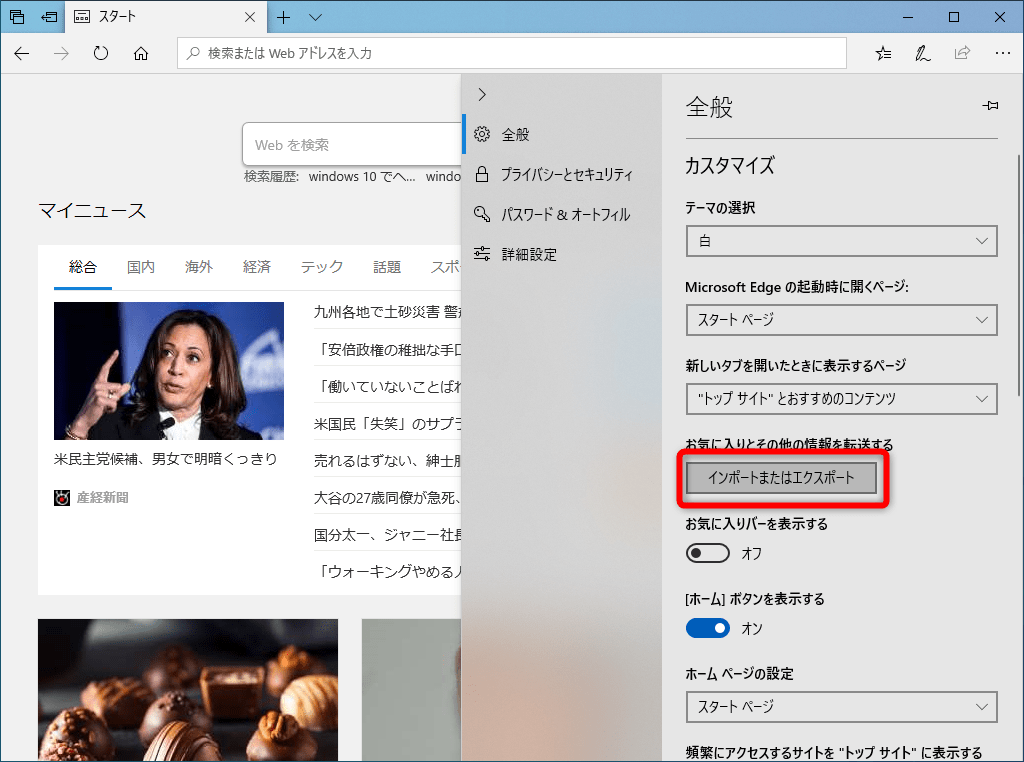Click インポートまたはエクスポート button
1024x762 pixels.
point(781,478)
